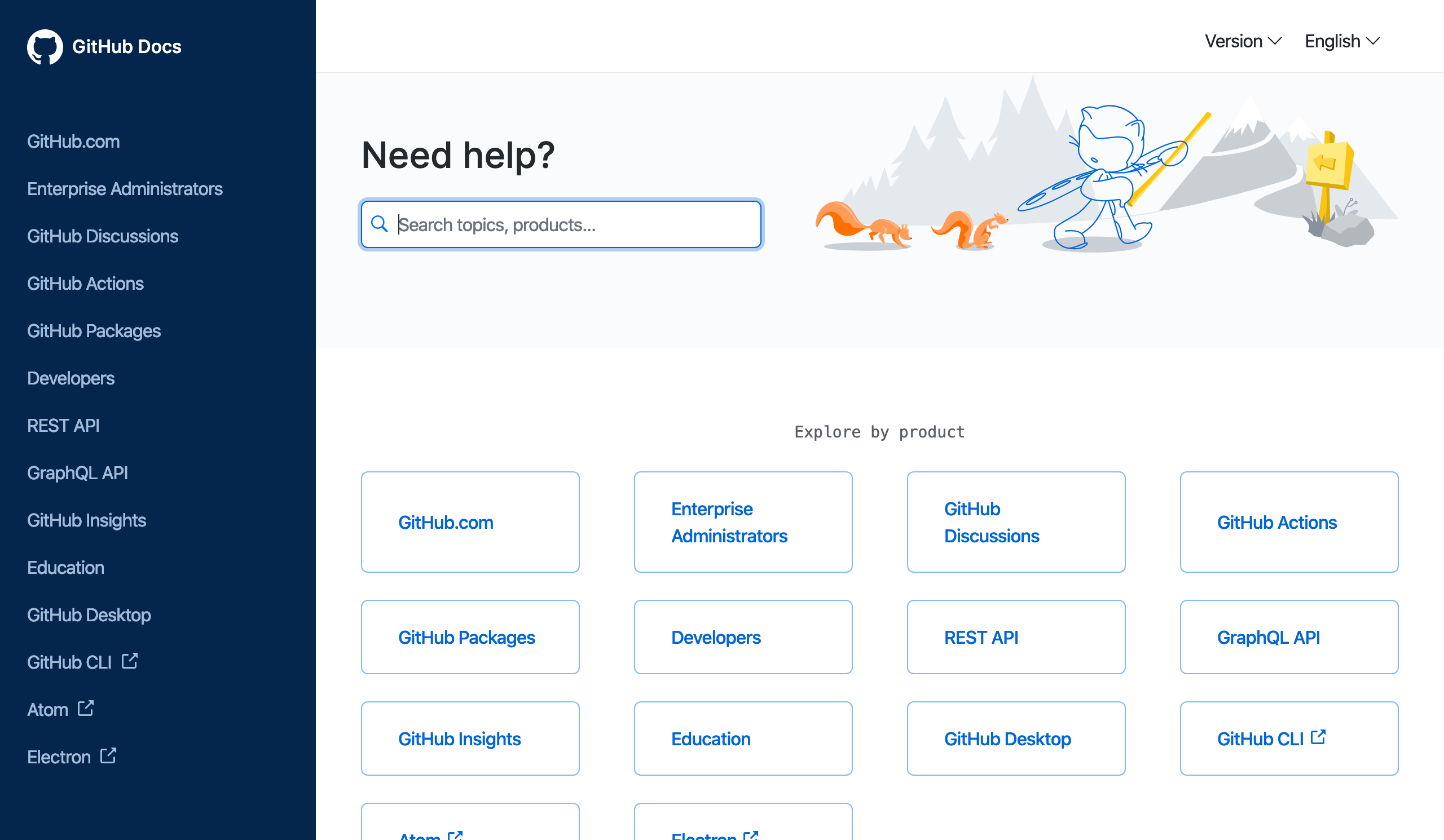This screenshot has width=1444, height=840.
Task: Select Enterprise Administrators in the sidebar
Action: (x=125, y=189)
